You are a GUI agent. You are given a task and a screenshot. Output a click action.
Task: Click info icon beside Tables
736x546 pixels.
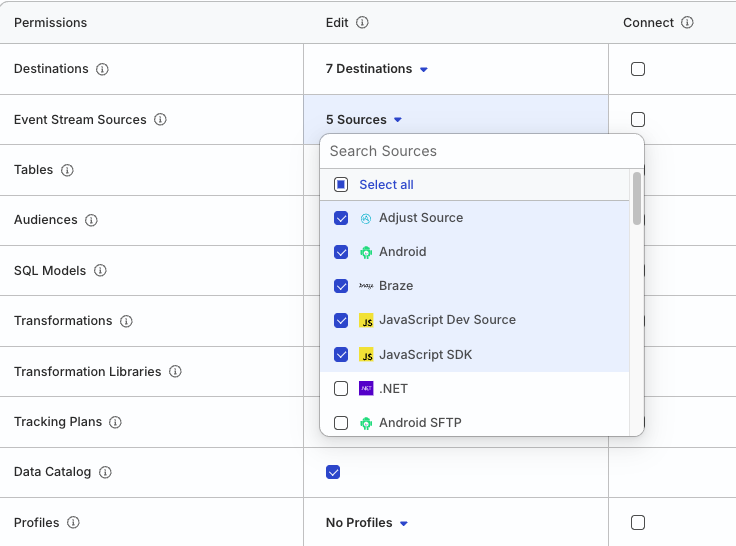(x=67, y=170)
